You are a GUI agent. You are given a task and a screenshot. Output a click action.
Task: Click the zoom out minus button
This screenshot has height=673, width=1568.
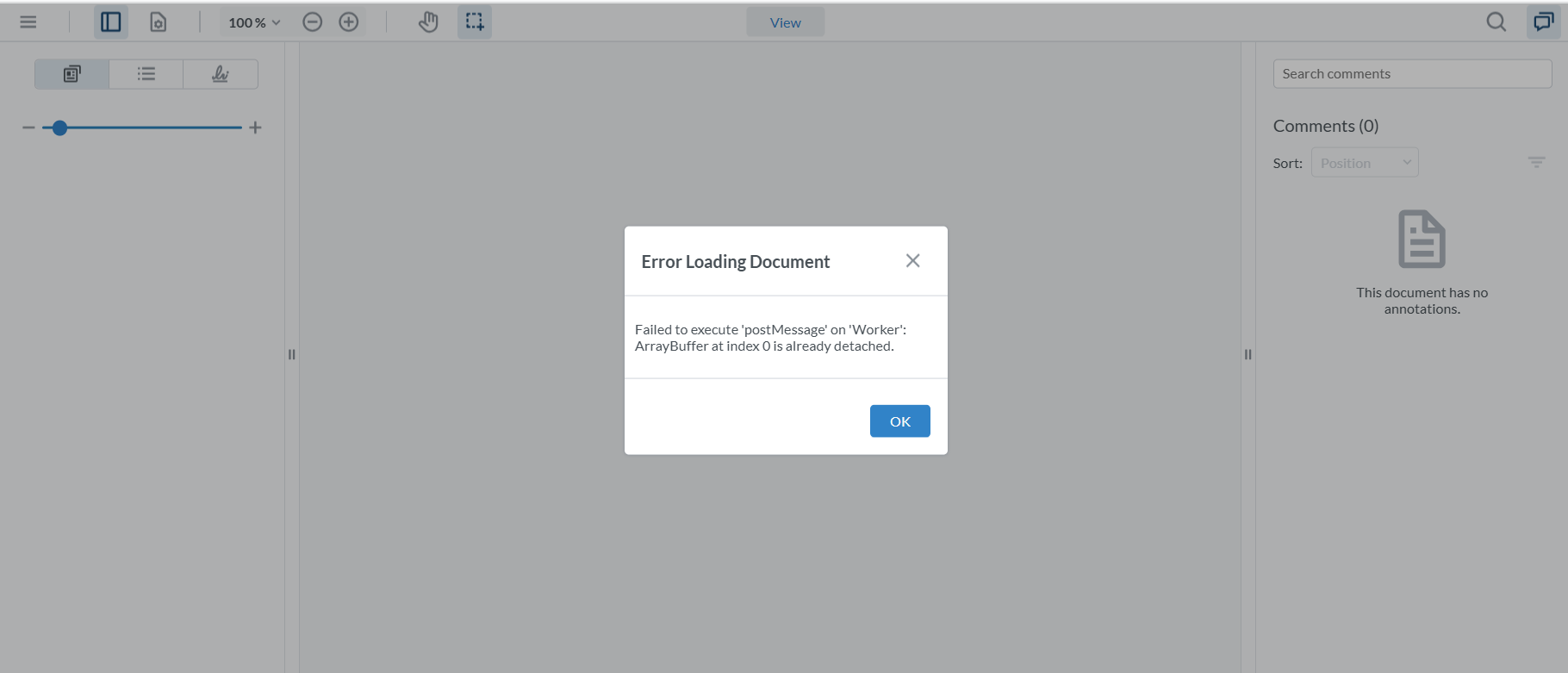[x=313, y=22]
